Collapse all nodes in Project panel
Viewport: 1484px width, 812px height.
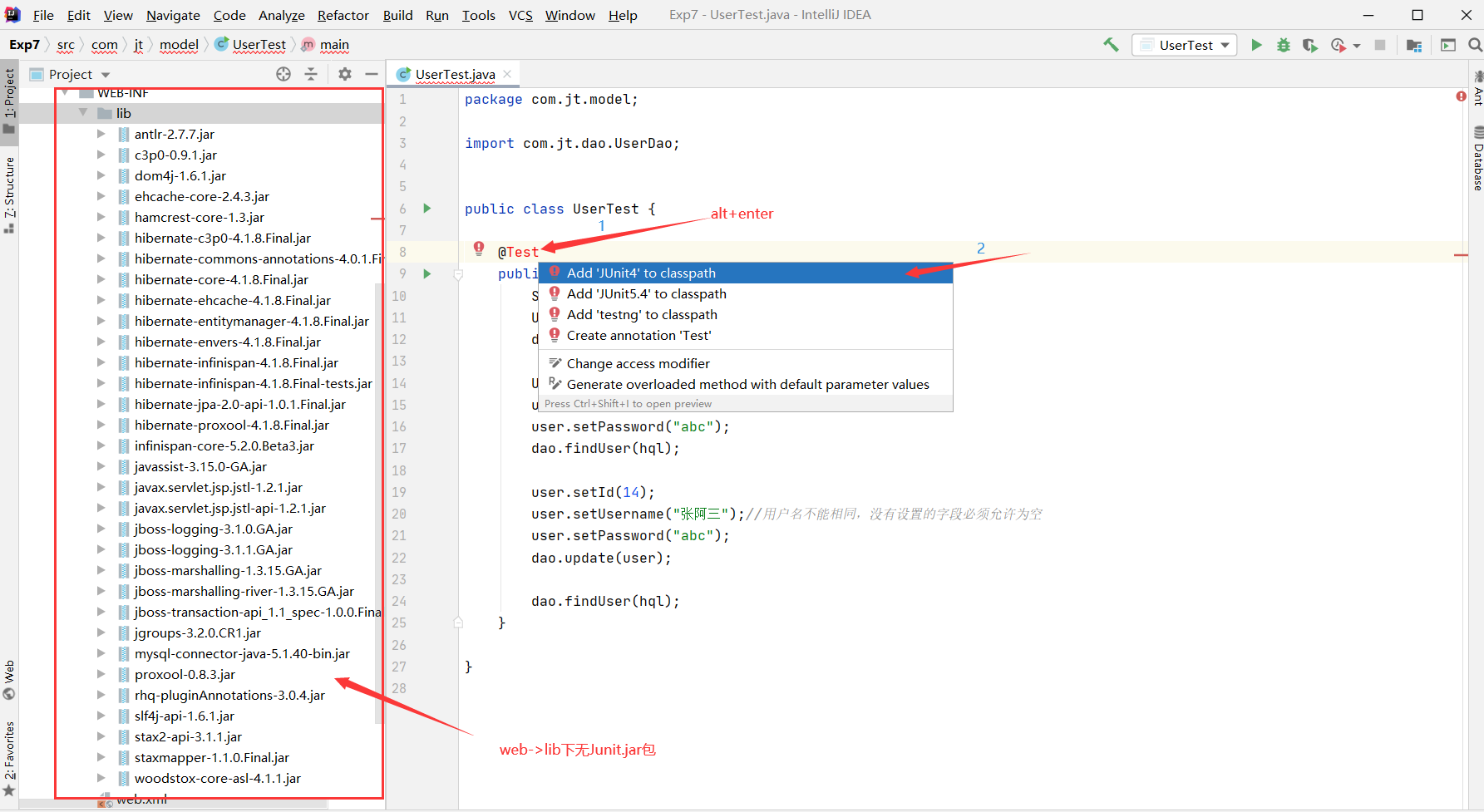click(x=311, y=74)
